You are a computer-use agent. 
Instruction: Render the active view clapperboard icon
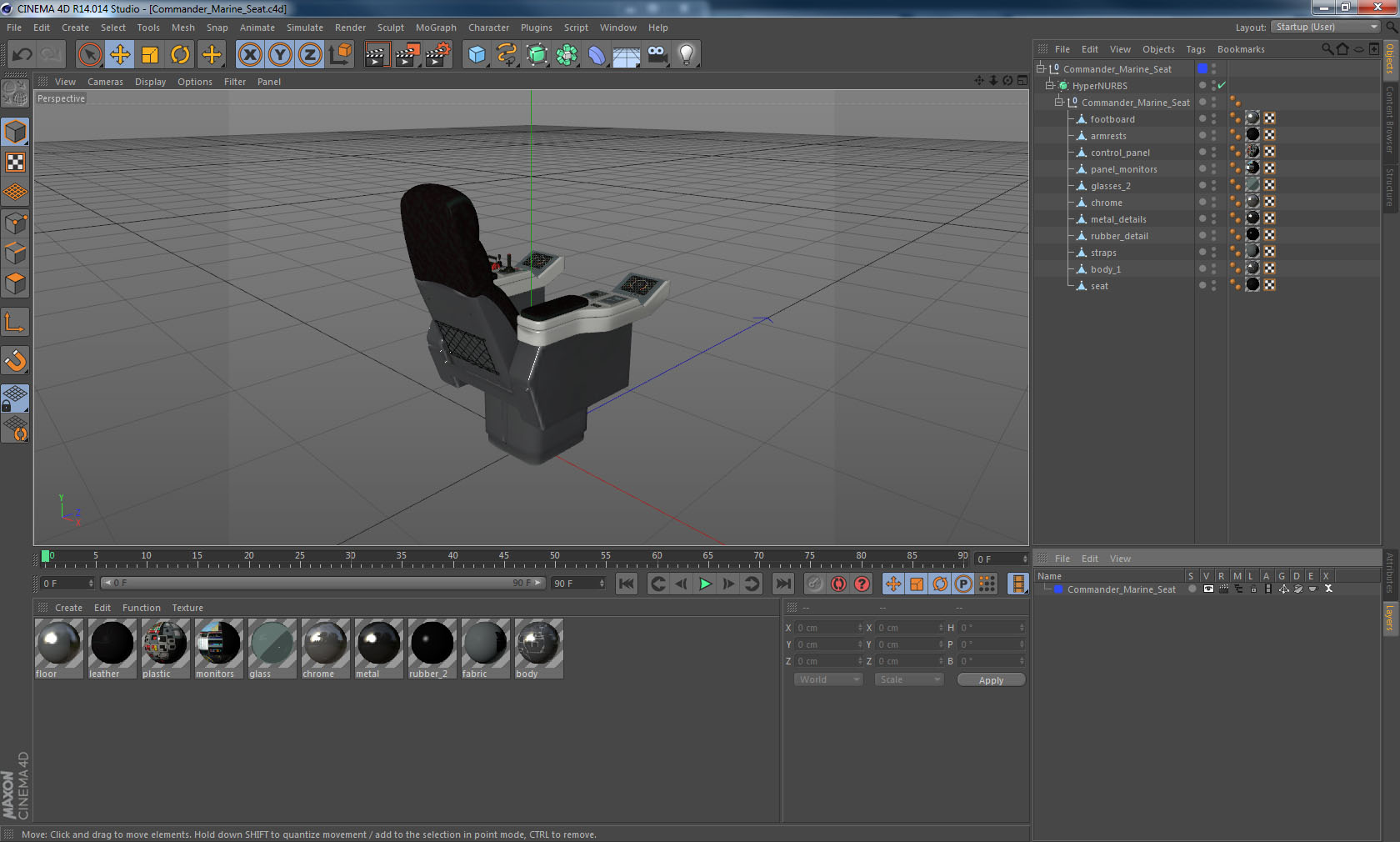(377, 55)
